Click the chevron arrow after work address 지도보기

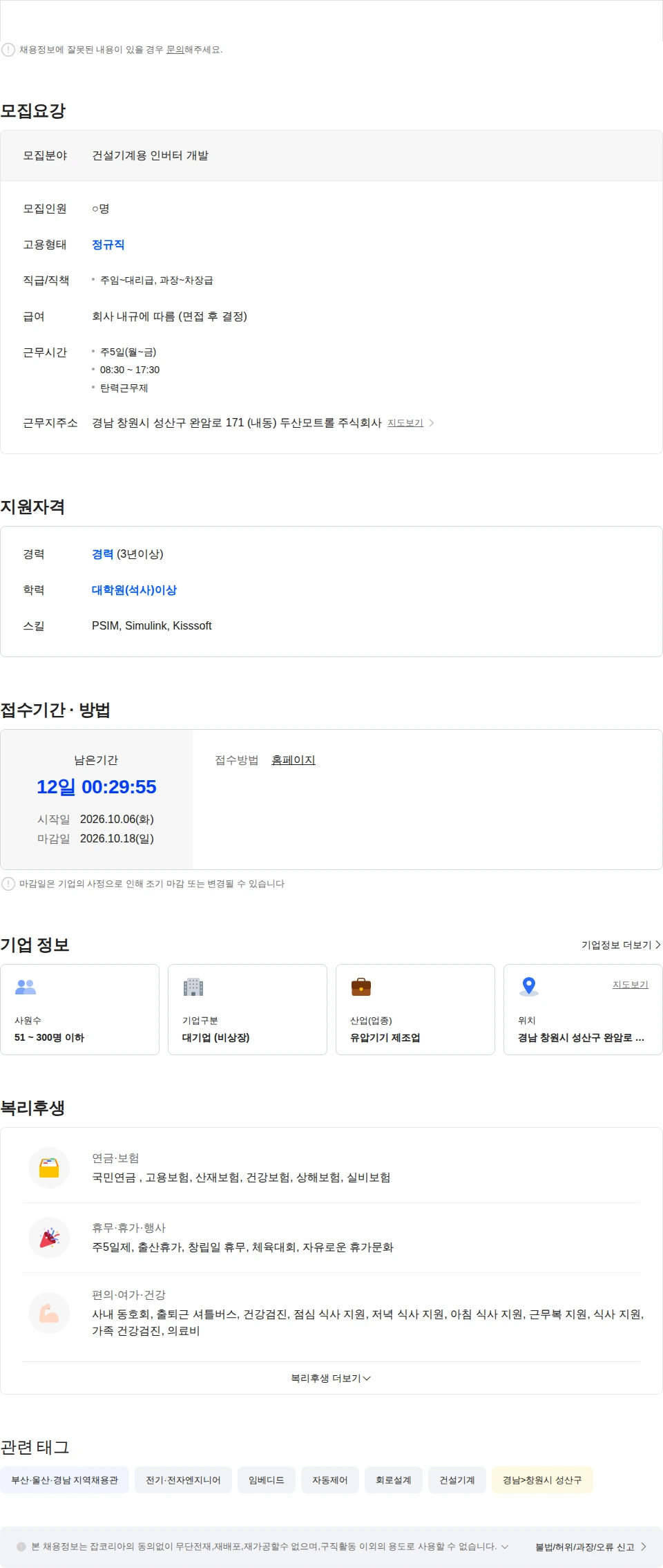432,423
